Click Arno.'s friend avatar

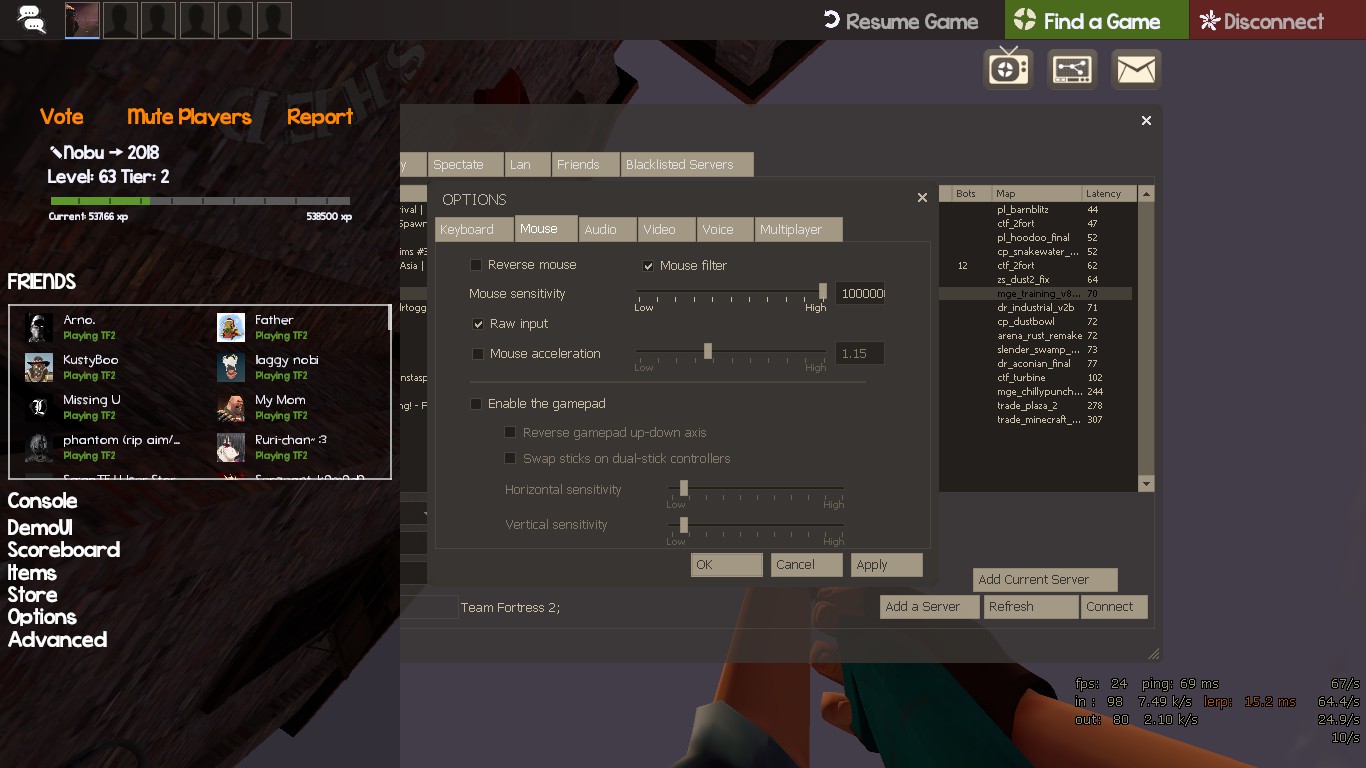(x=39, y=328)
